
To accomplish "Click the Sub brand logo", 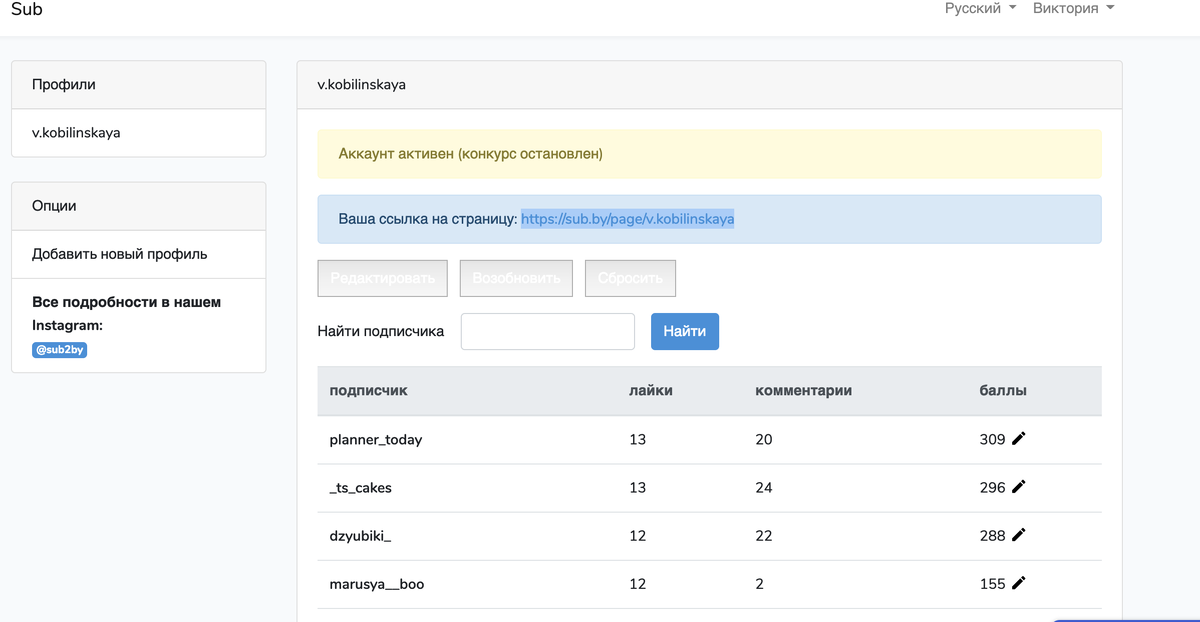I will coord(27,10).
